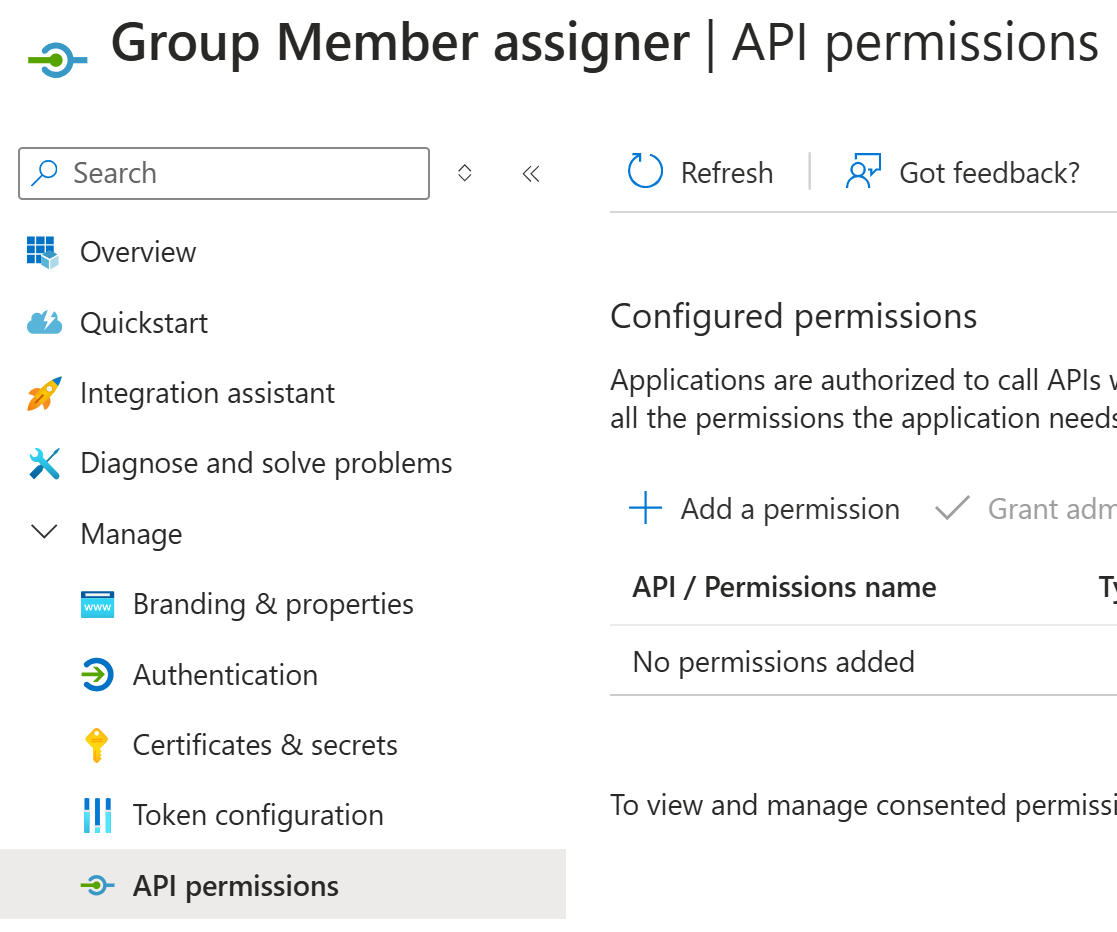This screenshot has height=932, width=1117.
Task: Click the Quickstart cloud icon
Action: pyautogui.click(x=44, y=323)
